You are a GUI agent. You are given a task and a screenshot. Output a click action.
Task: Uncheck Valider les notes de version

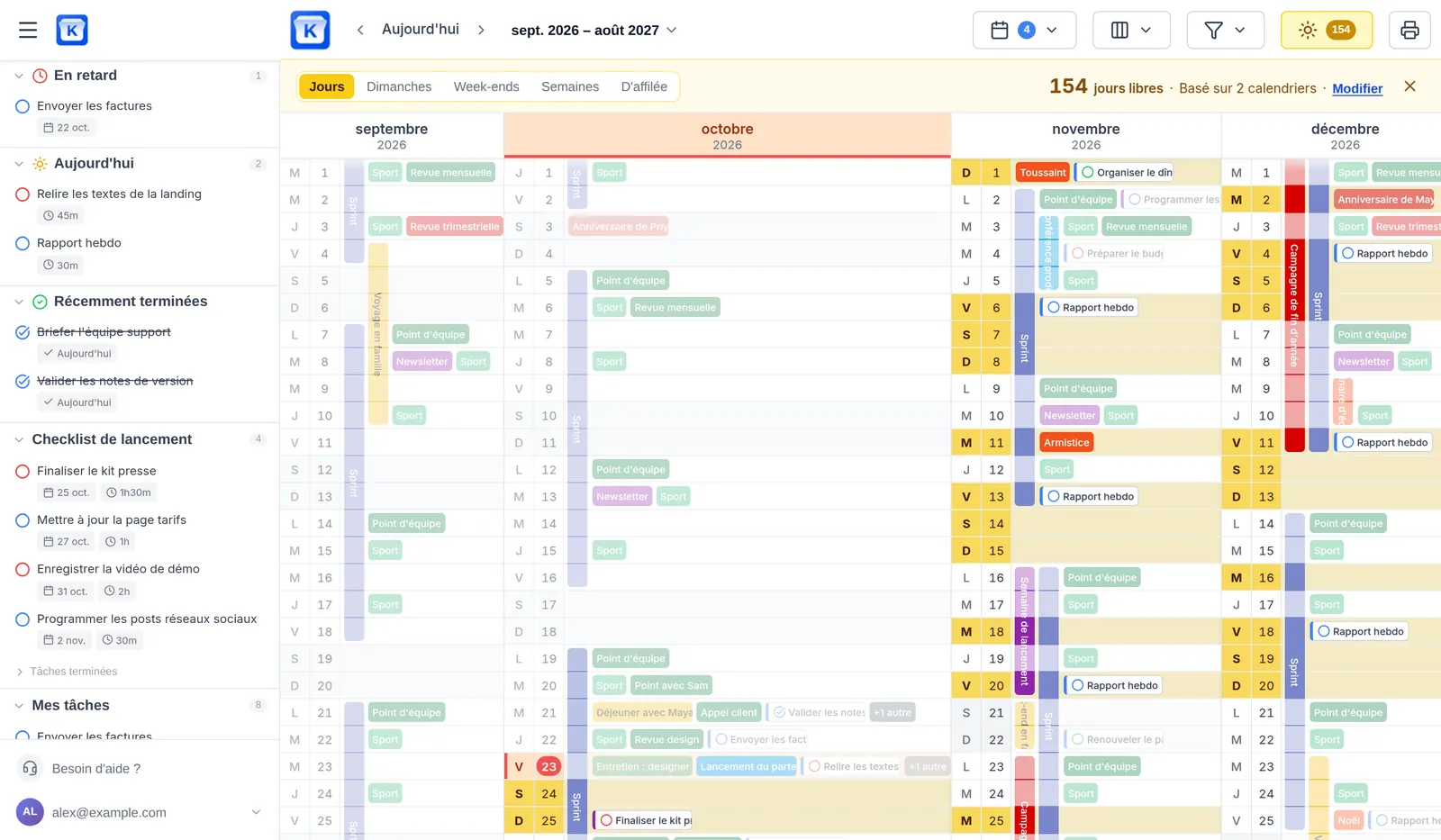[23, 381]
